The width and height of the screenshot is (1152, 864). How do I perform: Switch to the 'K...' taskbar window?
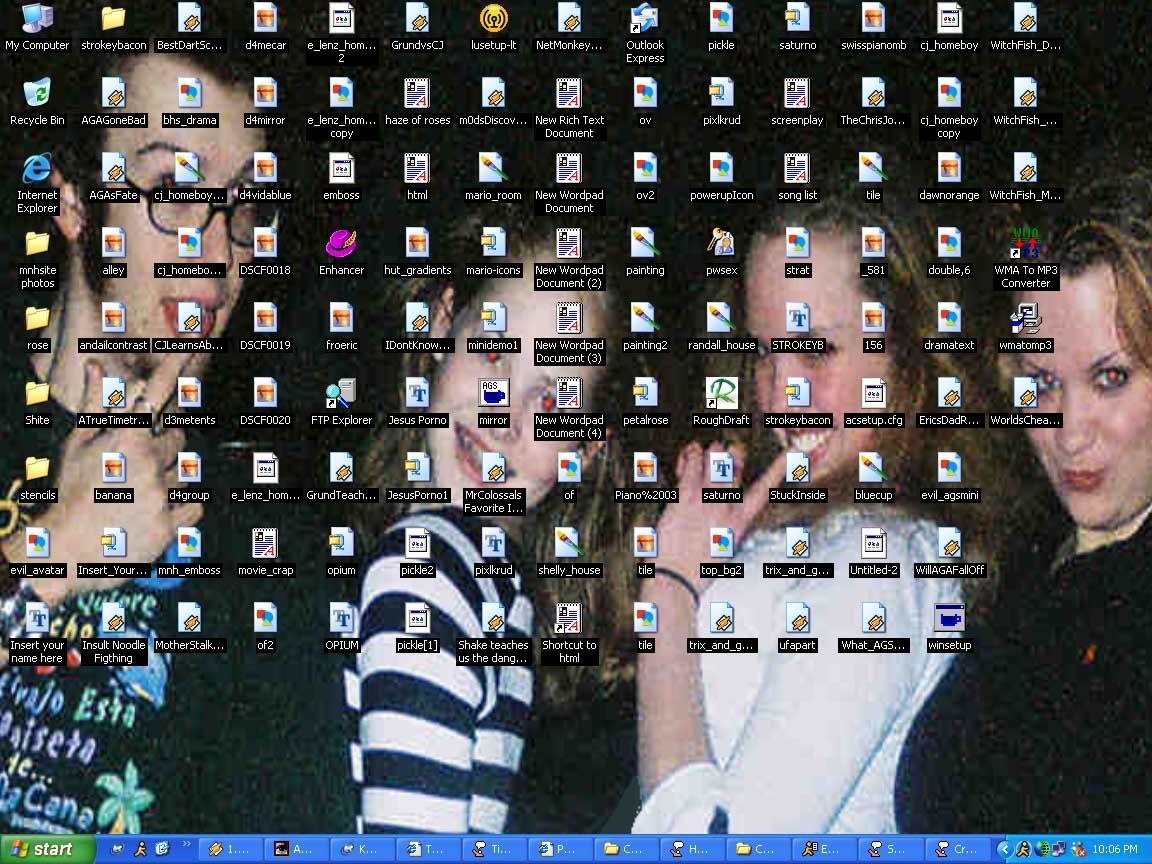(364, 849)
